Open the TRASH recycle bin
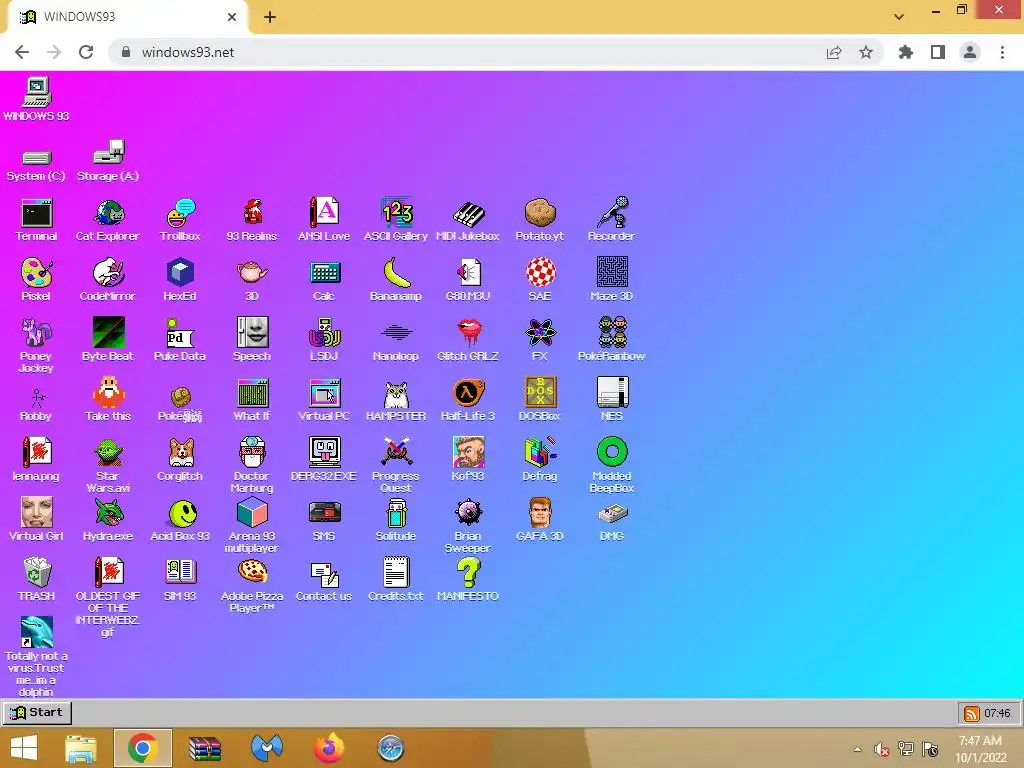The width and height of the screenshot is (1024, 768). click(37, 580)
